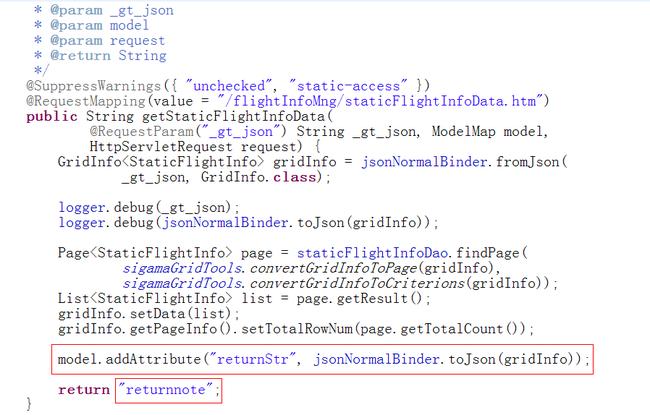Click the @param model comment
This screenshot has width=650, height=415.
pyautogui.click(x=99, y=25)
